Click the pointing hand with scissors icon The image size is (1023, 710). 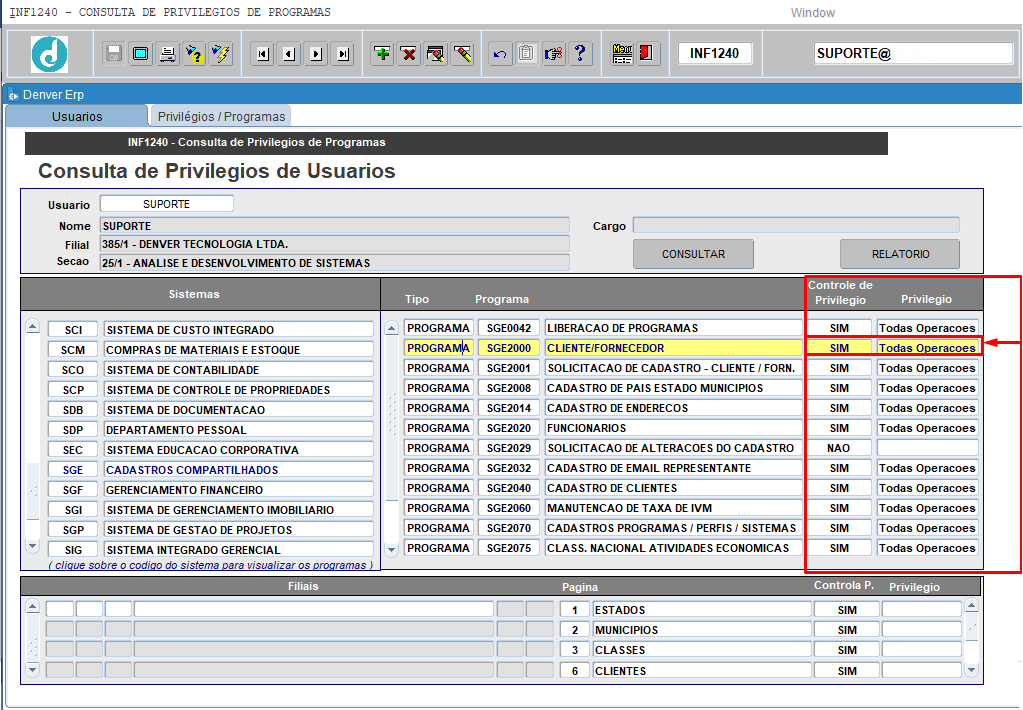(x=553, y=54)
